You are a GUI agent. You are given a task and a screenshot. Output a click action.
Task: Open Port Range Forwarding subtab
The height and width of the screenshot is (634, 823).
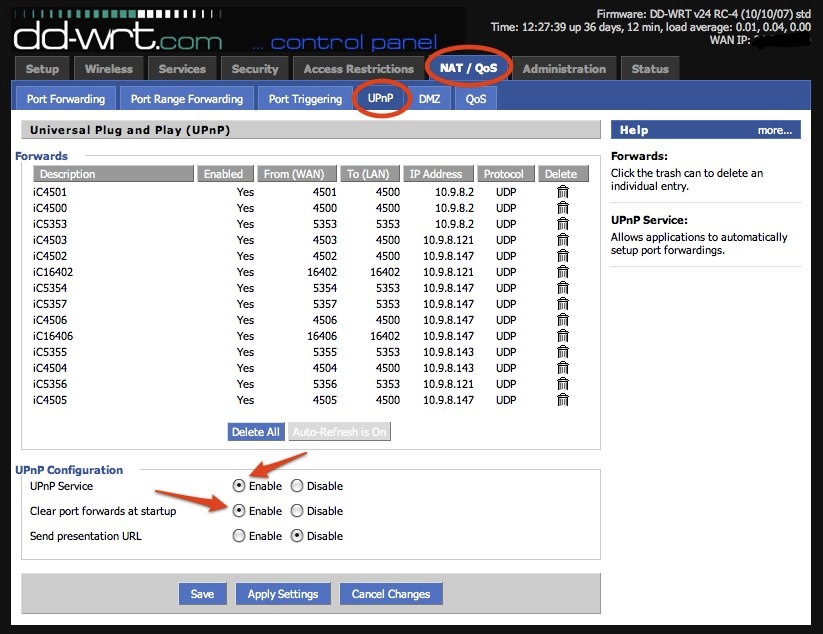[187, 99]
